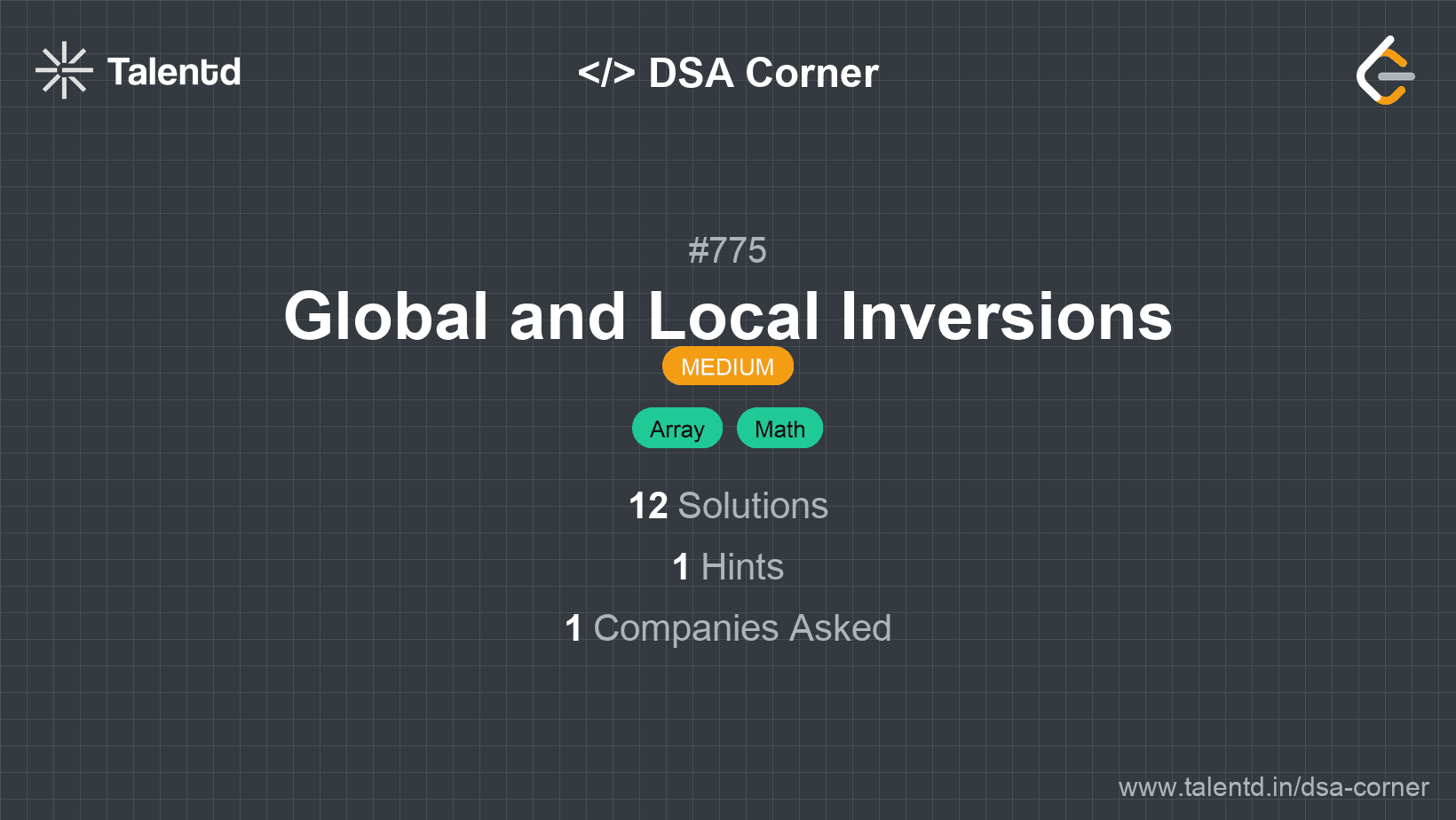Click the word 'and' in the title

tap(568, 317)
